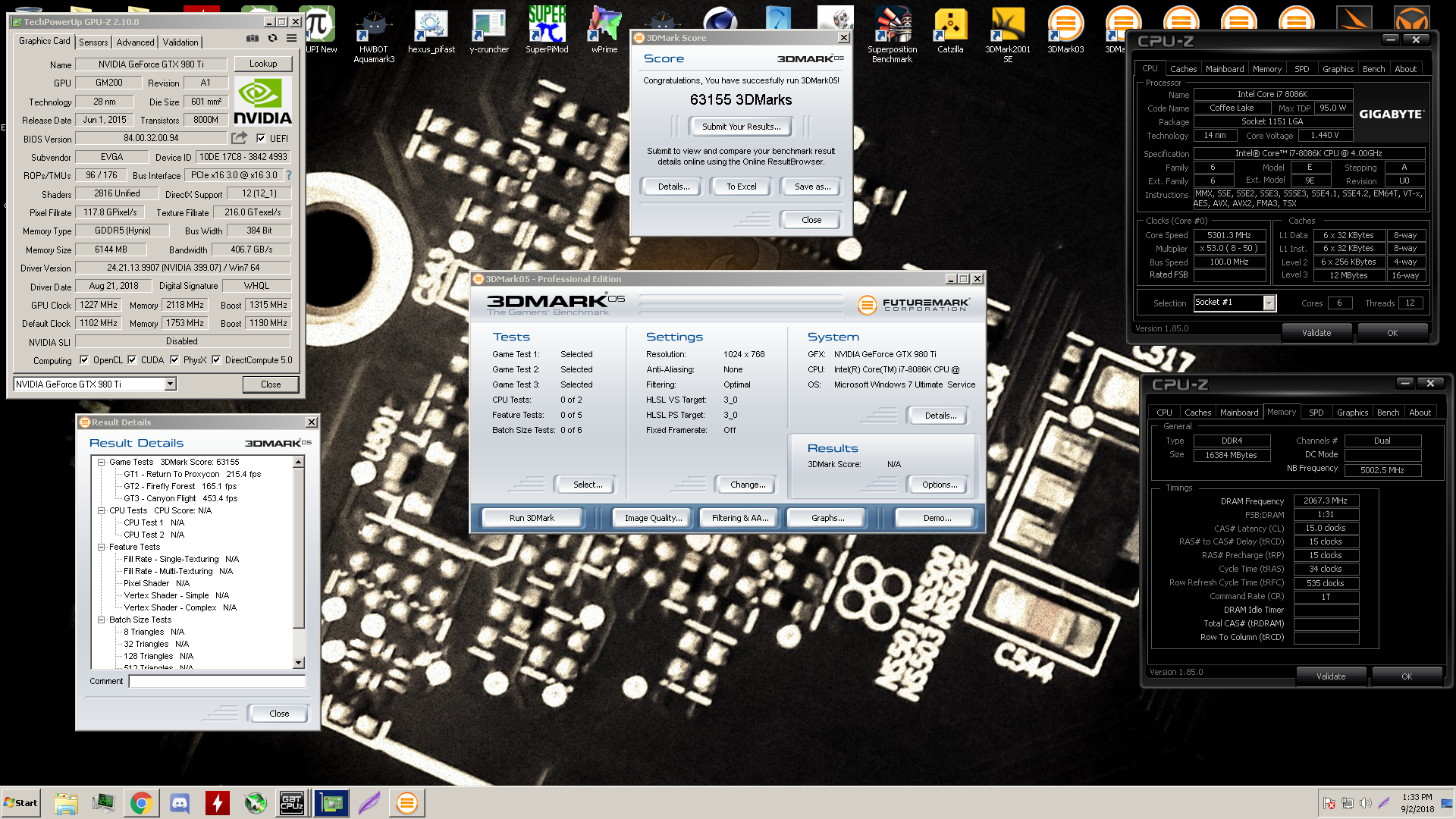
Task: Toggle the UEFI checkbox in GPU-Z
Action: click(261, 138)
